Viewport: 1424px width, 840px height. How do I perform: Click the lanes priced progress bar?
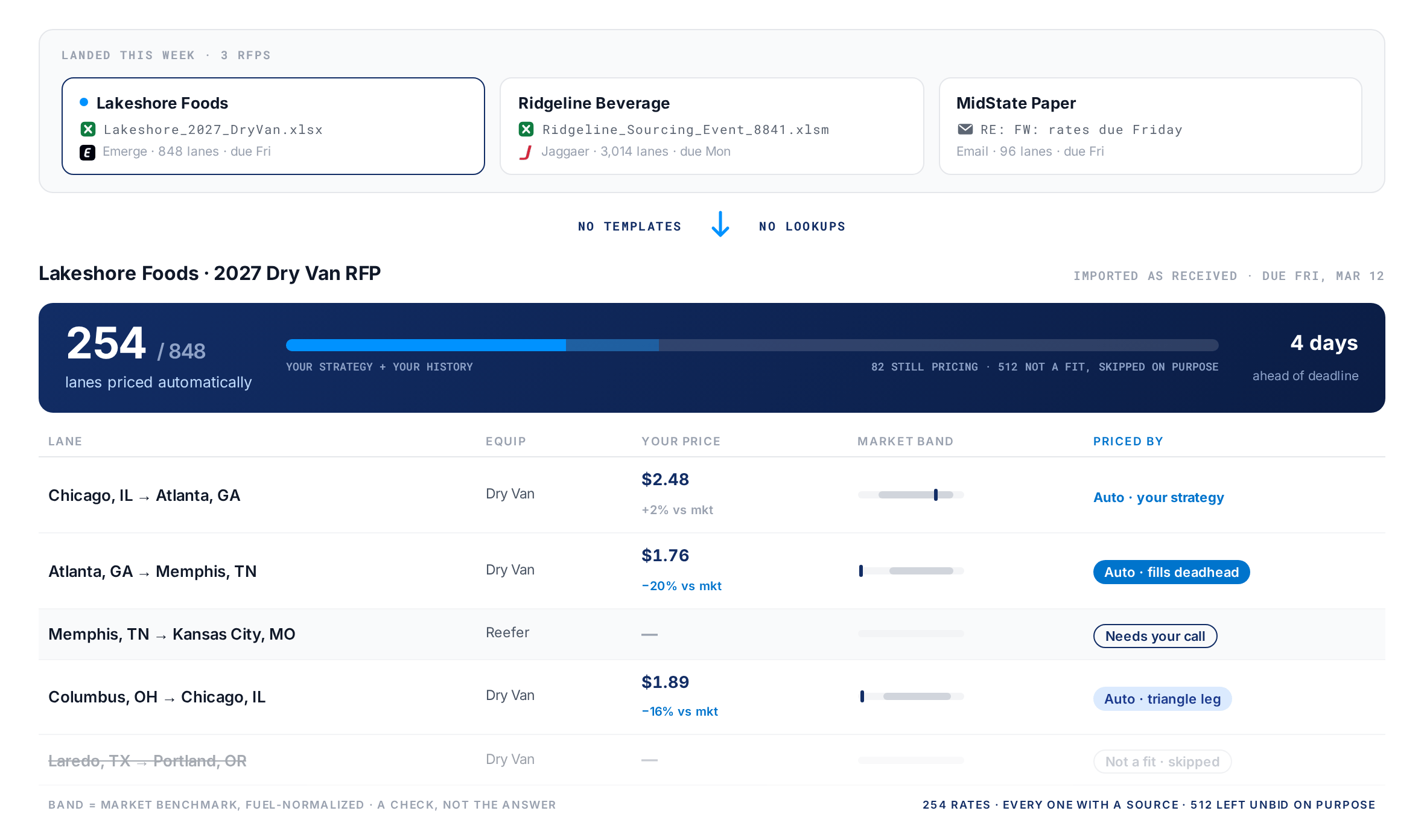(x=752, y=345)
